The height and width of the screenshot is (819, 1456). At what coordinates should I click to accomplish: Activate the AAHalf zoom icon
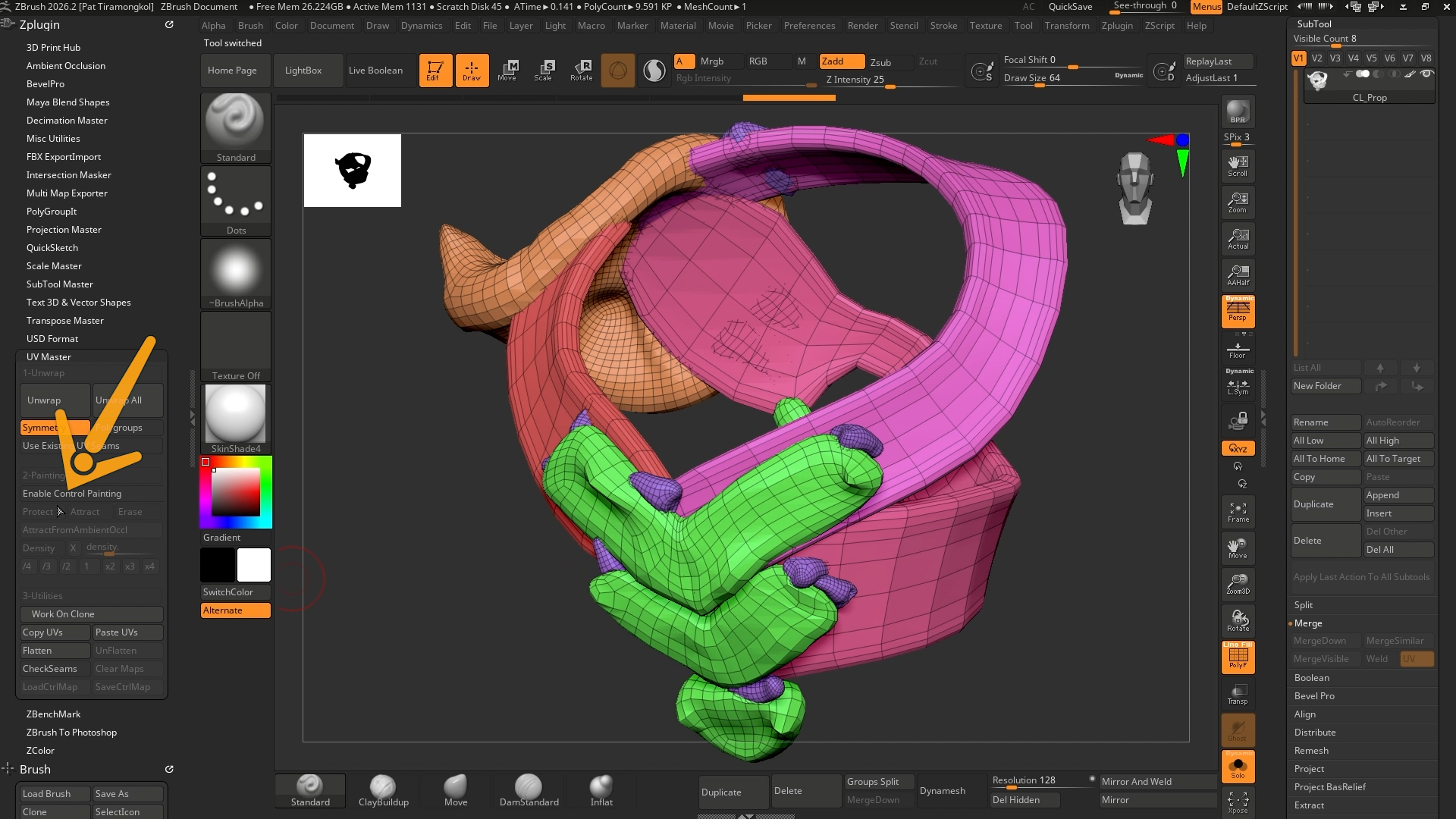(1238, 275)
